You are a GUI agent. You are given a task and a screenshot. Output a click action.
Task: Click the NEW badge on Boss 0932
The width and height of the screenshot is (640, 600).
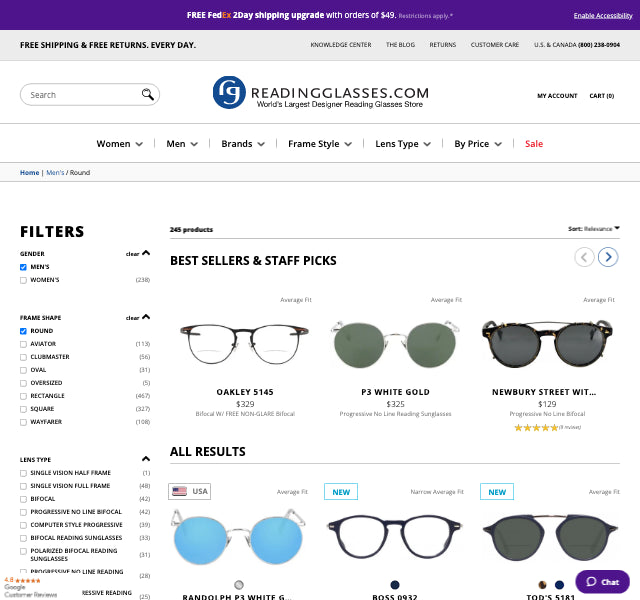(341, 491)
